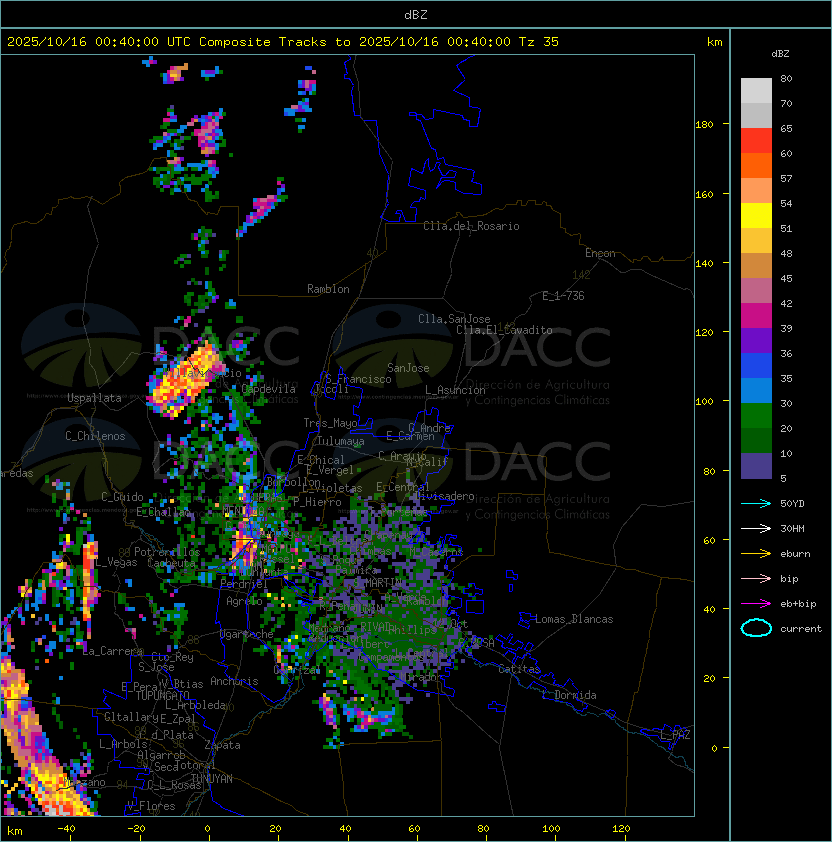Click the 'La_Carrera' map label
Image resolution: width=832 pixels, height=842 pixels.
click(x=113, y=651)
